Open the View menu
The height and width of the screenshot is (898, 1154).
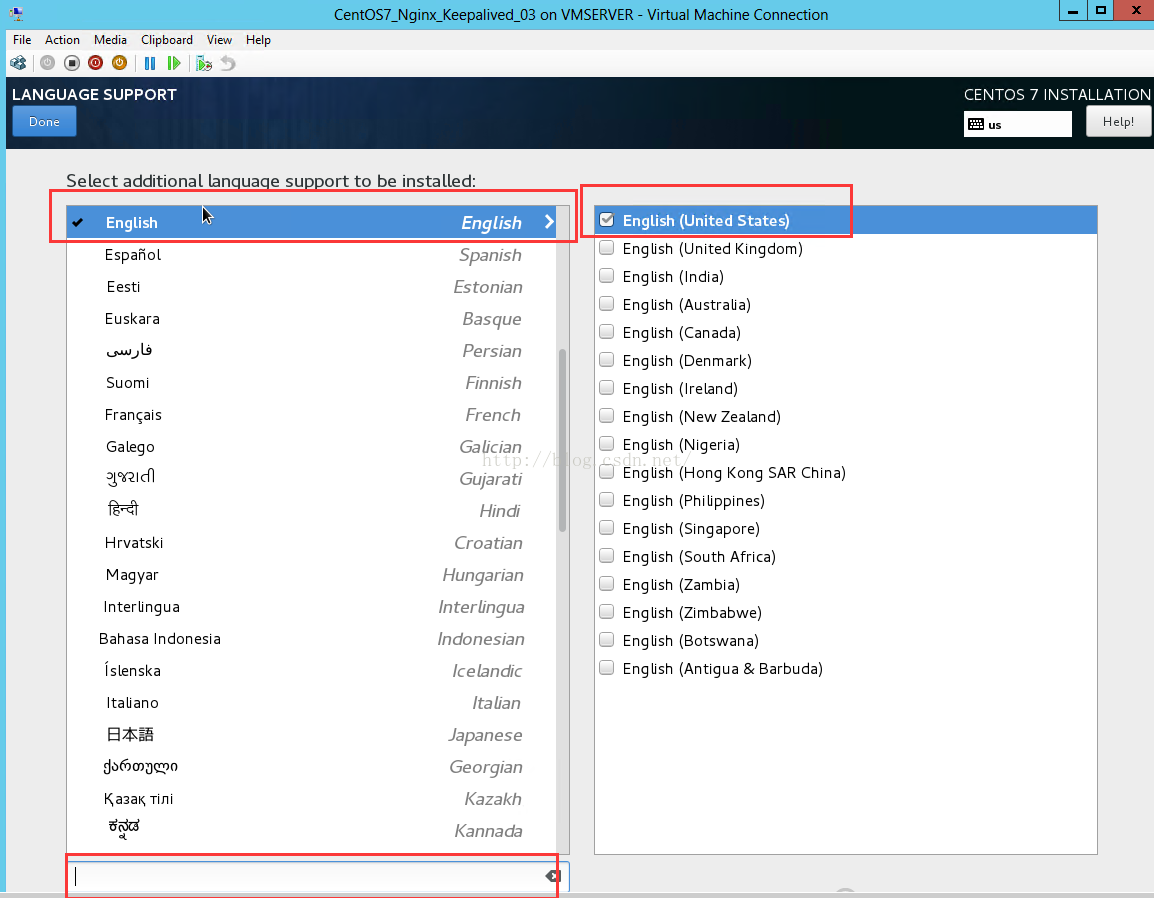point(219,40)
